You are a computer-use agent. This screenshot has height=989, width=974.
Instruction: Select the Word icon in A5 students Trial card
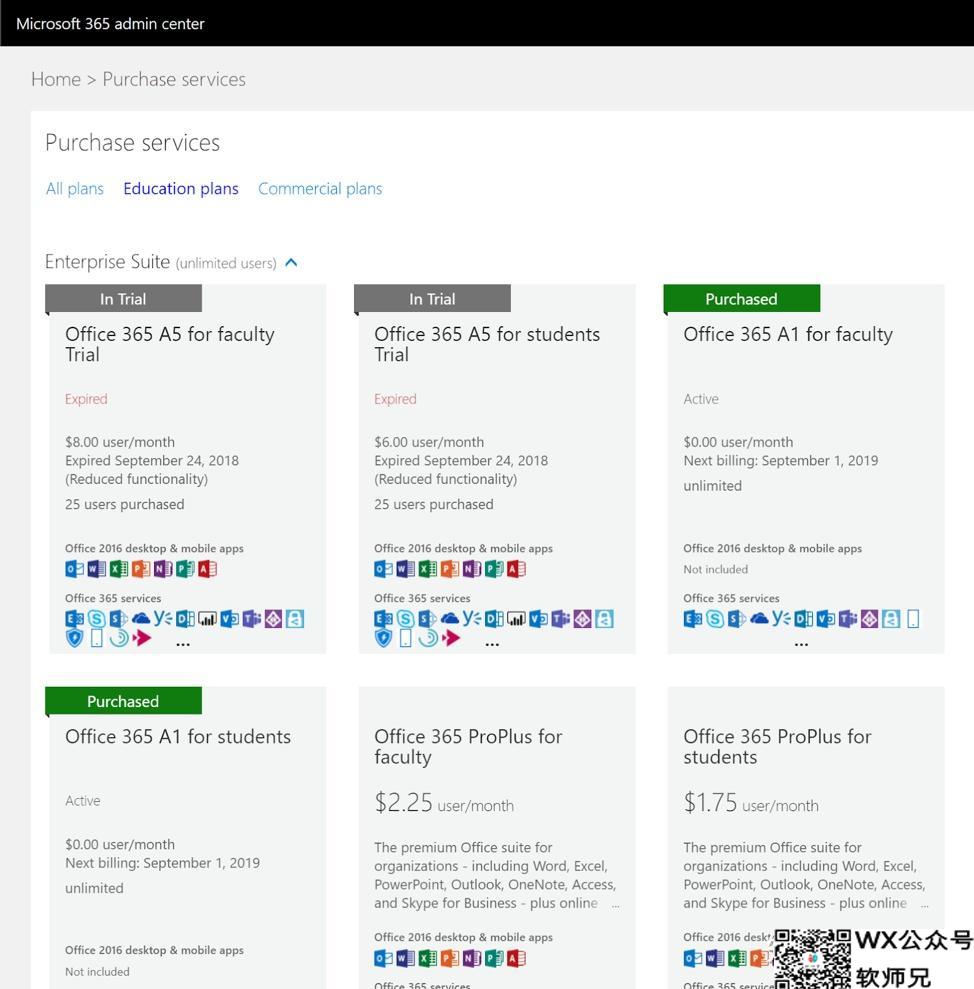[406, 569]
